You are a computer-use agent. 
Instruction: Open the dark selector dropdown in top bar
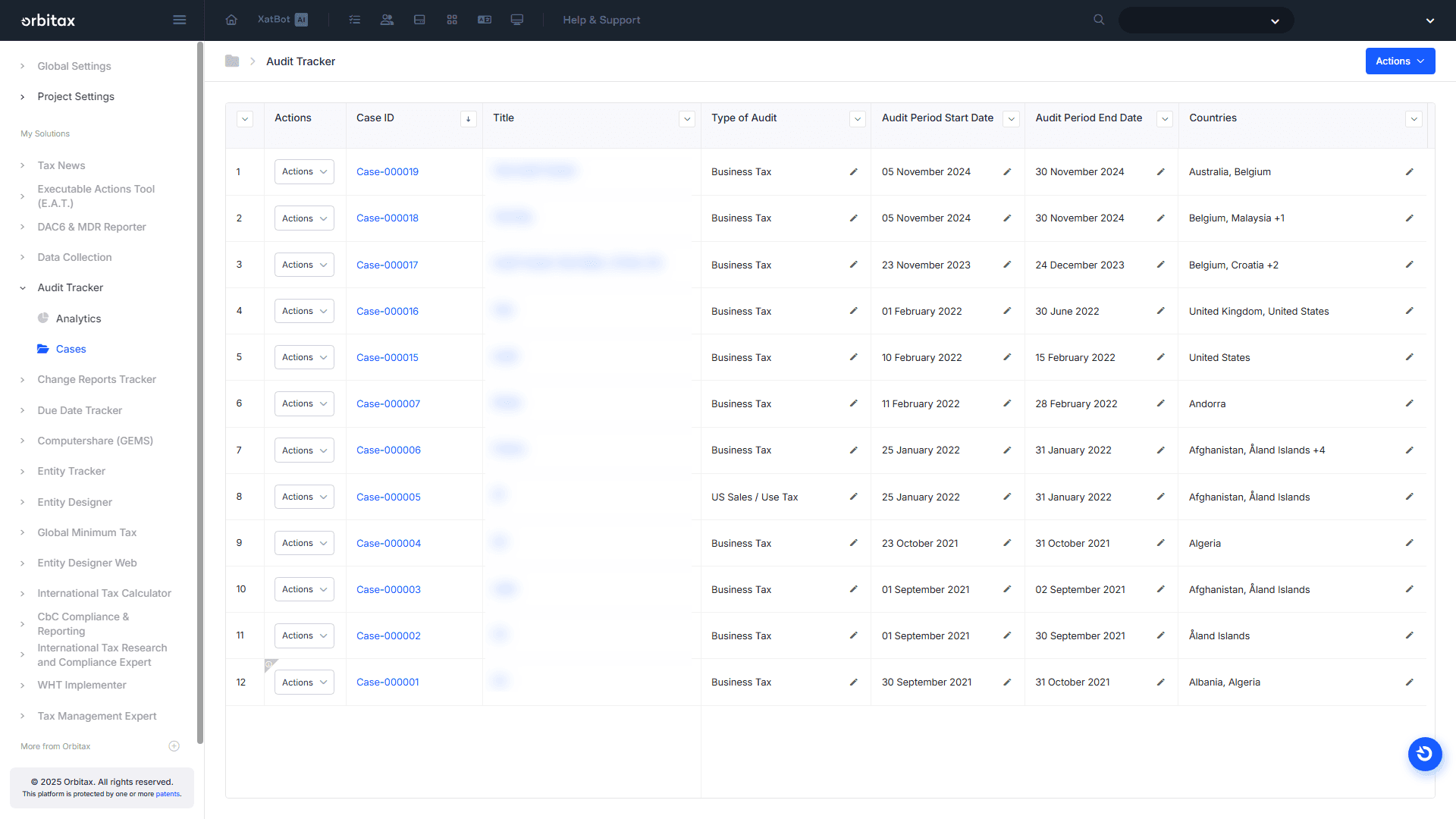point(1206,20)
